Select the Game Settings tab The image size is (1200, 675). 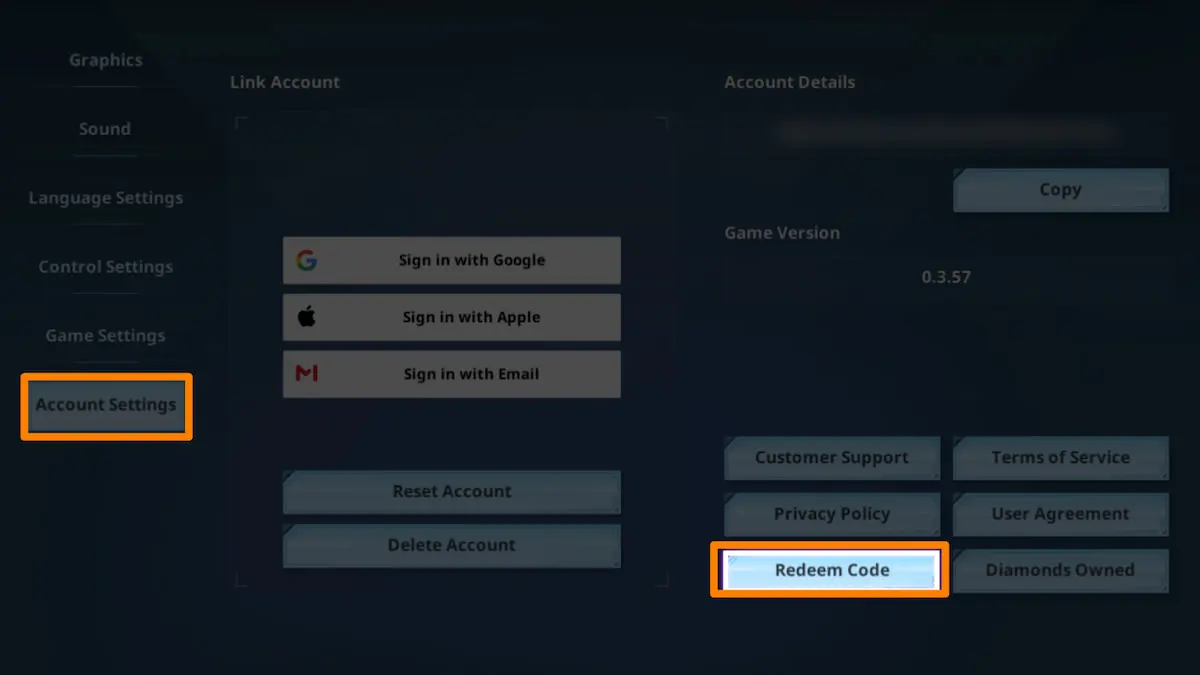coord(105,336)
